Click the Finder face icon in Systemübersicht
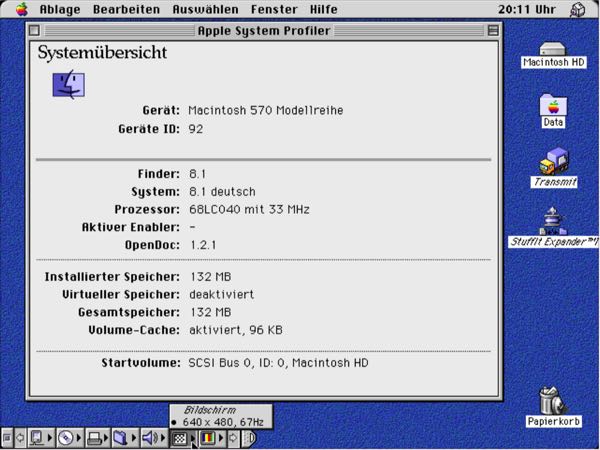The height and width of the screenshot is (450, 600). 69,84
